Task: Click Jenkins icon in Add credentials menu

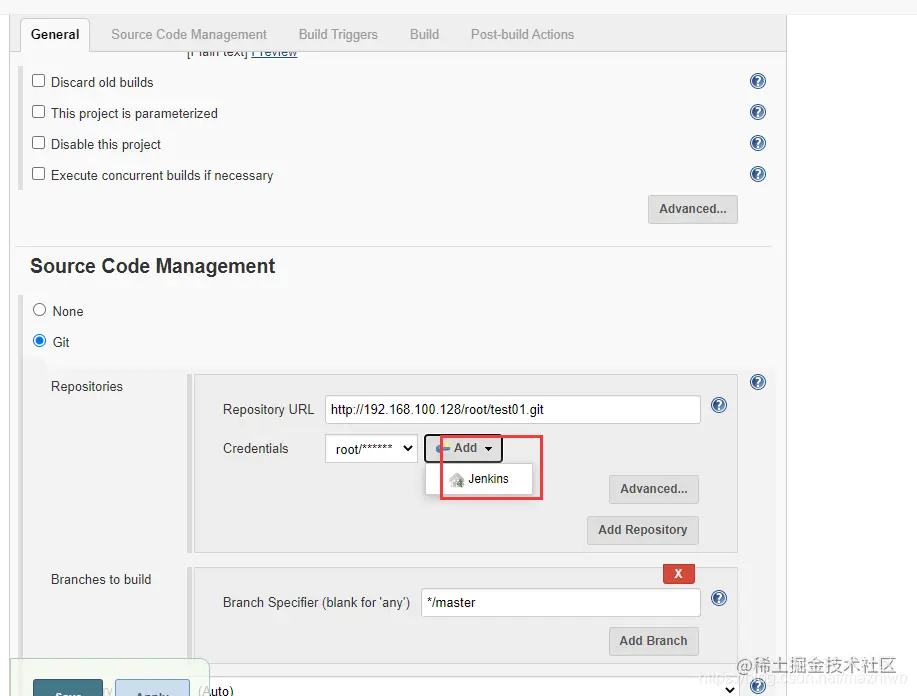Action: tap(457, 480)
